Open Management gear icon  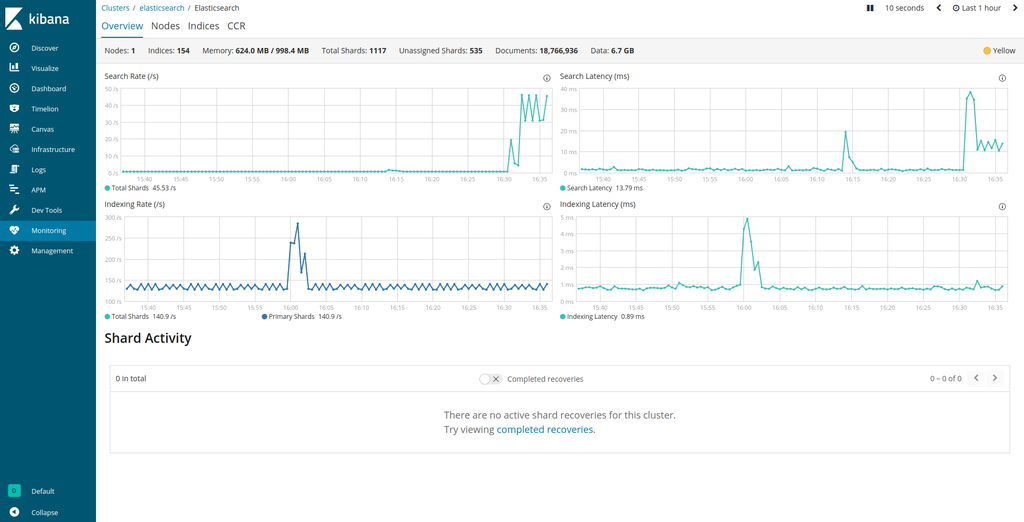click(14, 250)
